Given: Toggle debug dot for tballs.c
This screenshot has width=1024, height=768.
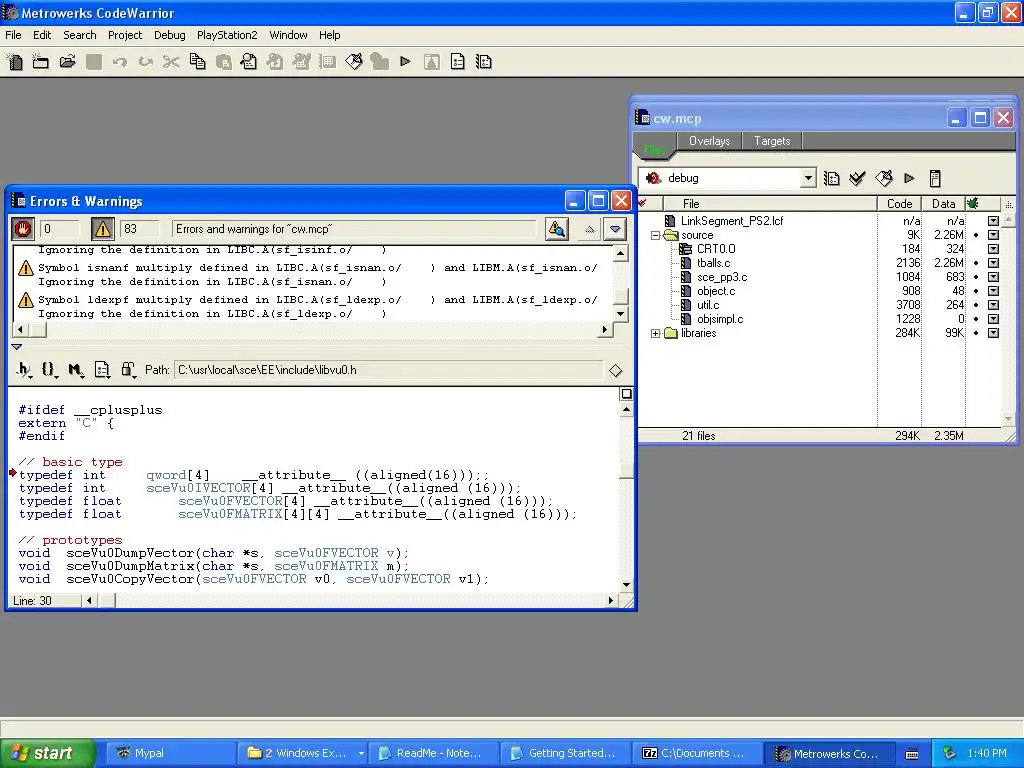Looking at the screenshot, I should click(976, 263).
